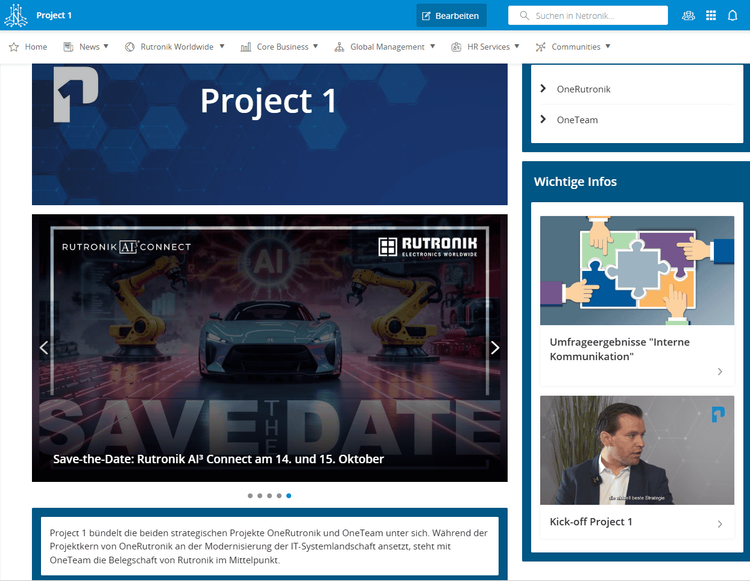Expand the Communities dropdown arrow
The image size is (750, 581).
tap(608, 46)
